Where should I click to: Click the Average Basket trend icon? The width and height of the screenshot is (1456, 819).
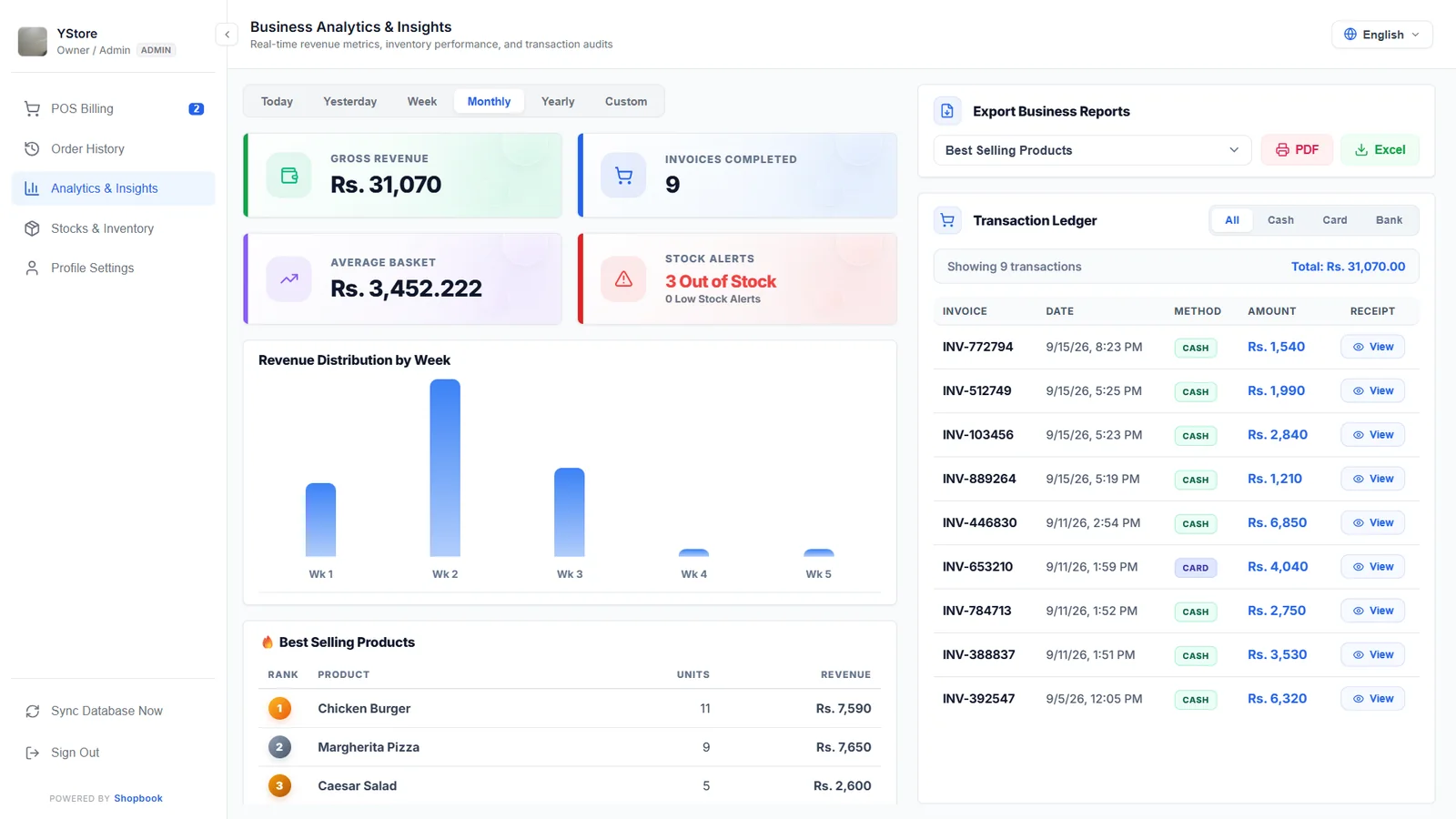(289, 279)
